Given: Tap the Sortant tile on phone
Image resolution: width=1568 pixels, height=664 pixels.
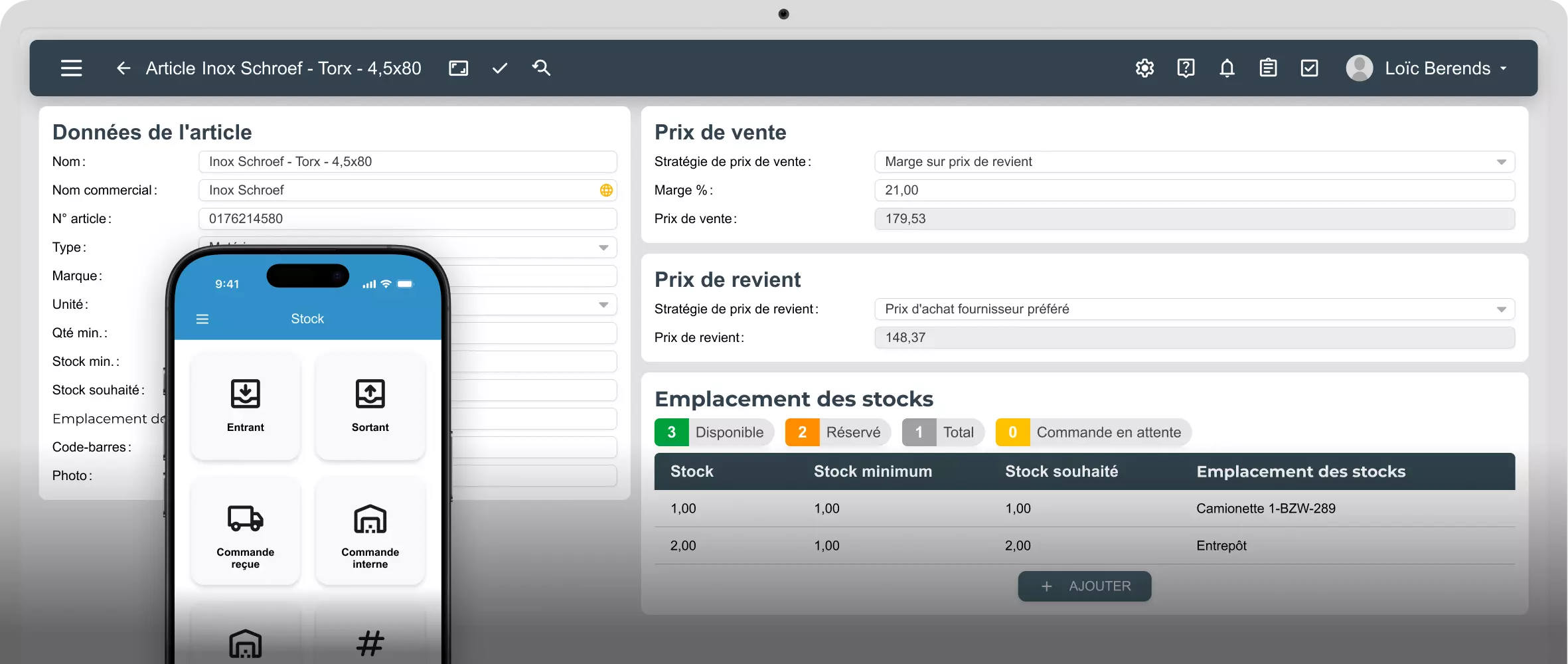Looking at the screenshot, I should tap(370, 406).
